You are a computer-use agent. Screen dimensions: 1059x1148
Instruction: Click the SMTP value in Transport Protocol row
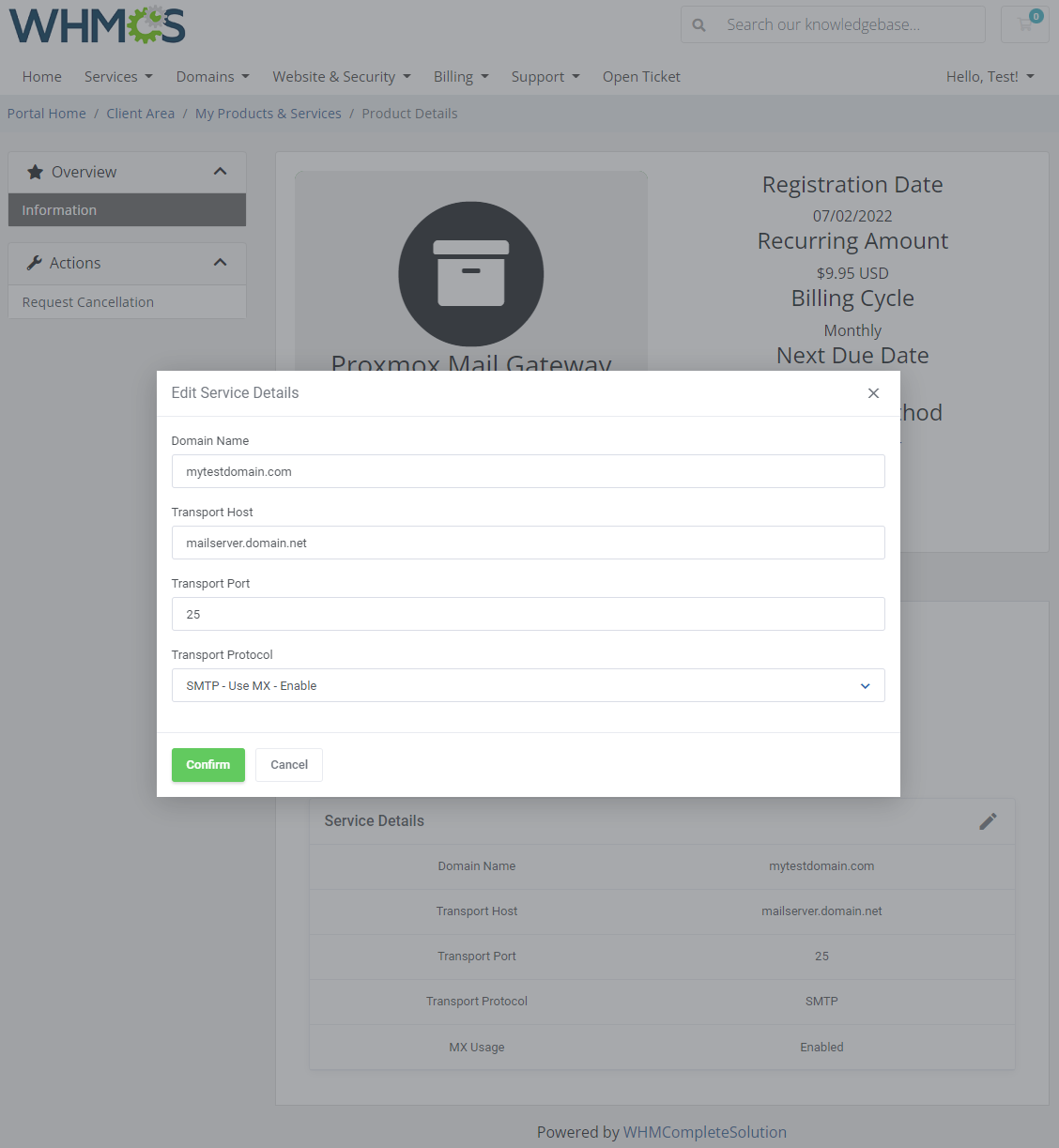tap(821, 1002)
